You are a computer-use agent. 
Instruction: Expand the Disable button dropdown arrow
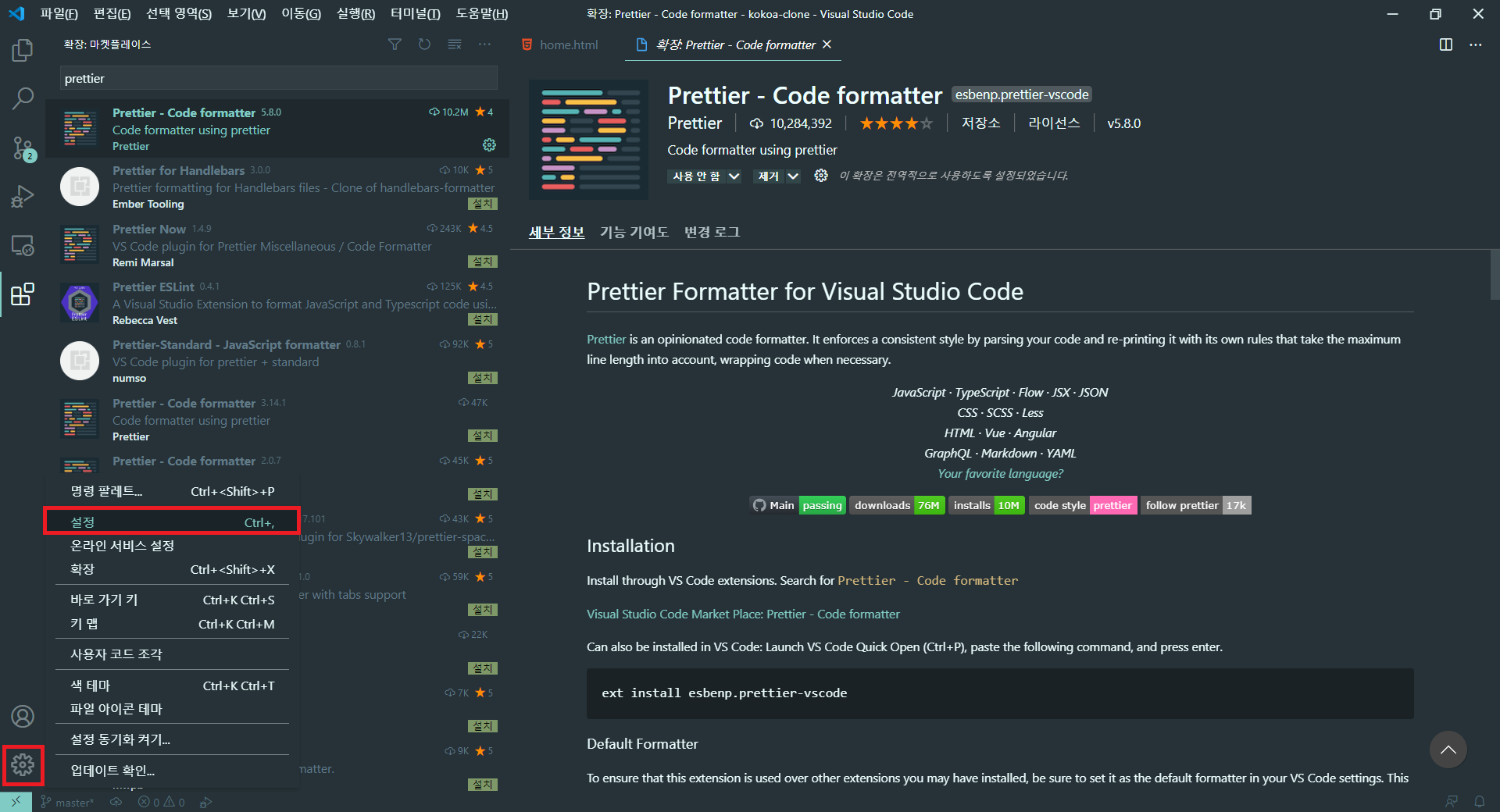734,176
